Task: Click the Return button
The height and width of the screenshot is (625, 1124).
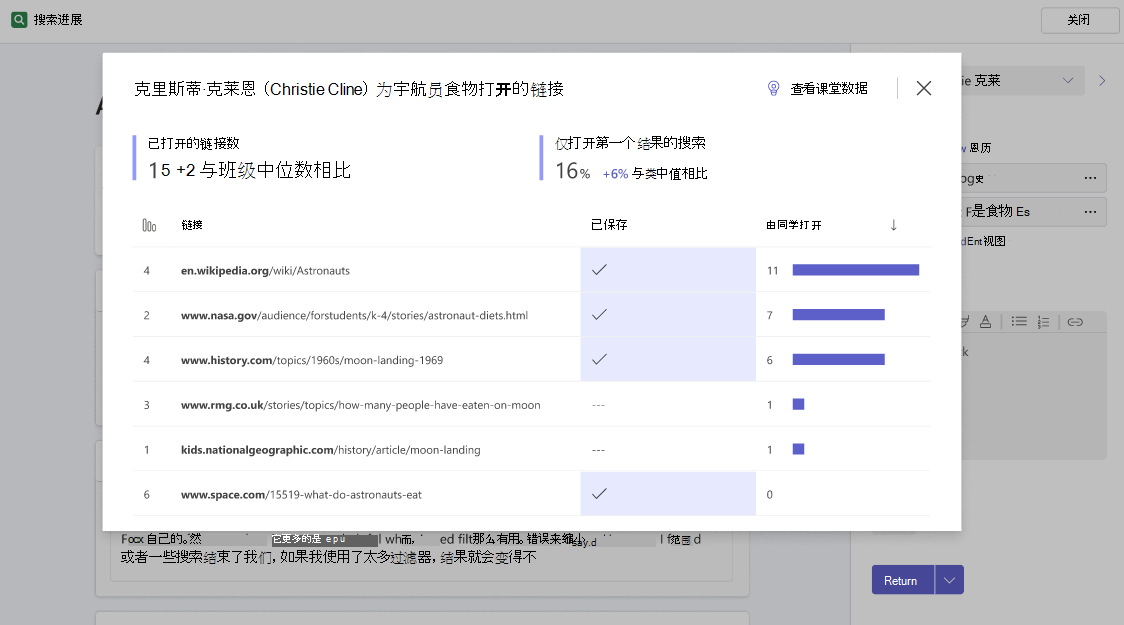Action: pos(902,580)
